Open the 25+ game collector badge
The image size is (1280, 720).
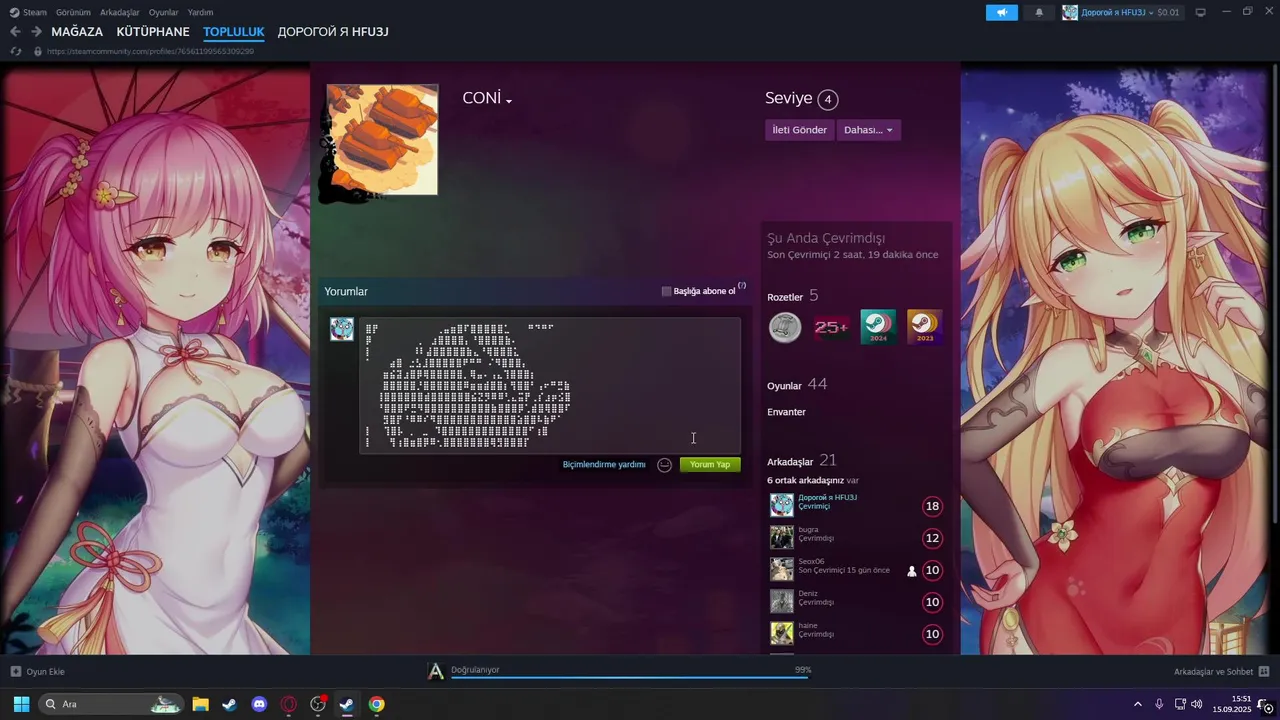(831, 327)
